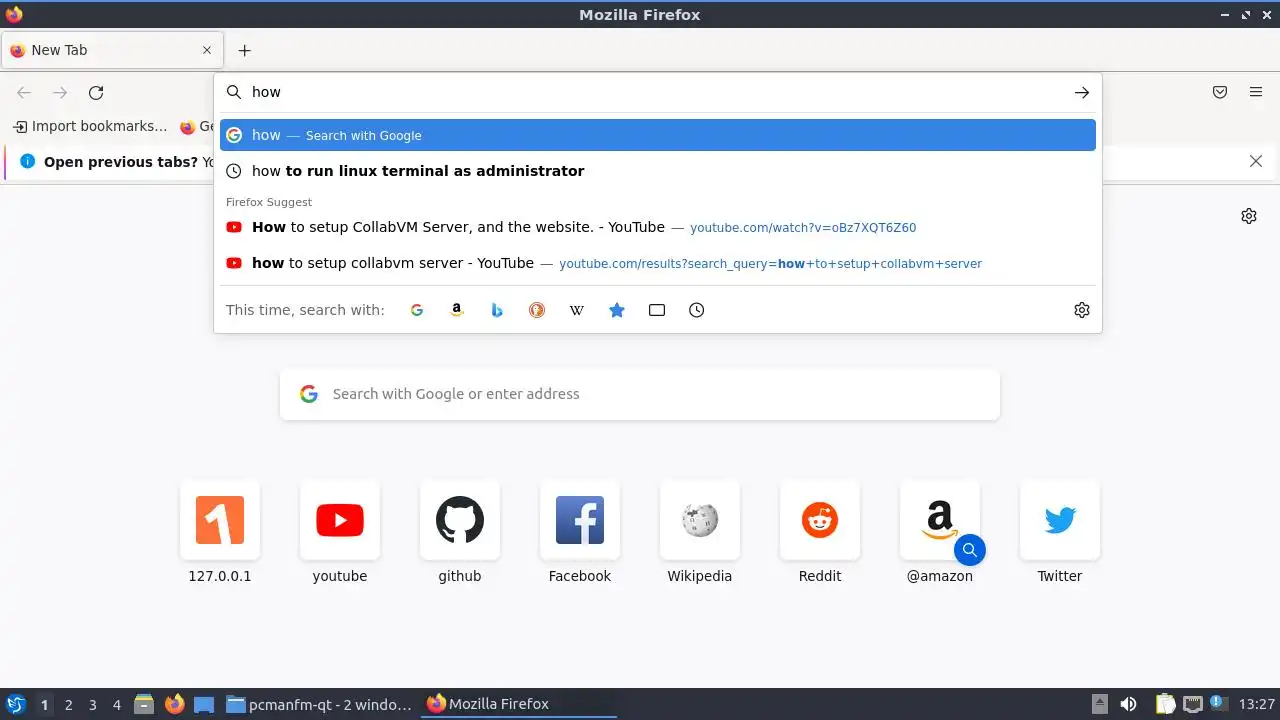Image resolution: width=1280 pixels, height=720 pixels.
Task: Click the go arrow in the address bar
Action: pos(1082,92)
